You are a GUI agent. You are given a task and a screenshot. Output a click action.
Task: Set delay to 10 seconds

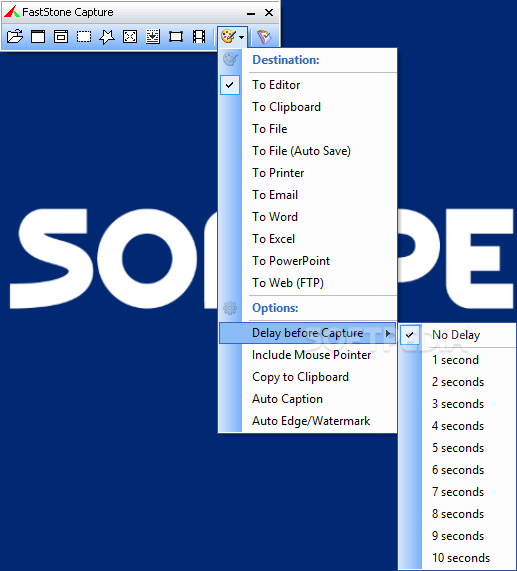458,558
